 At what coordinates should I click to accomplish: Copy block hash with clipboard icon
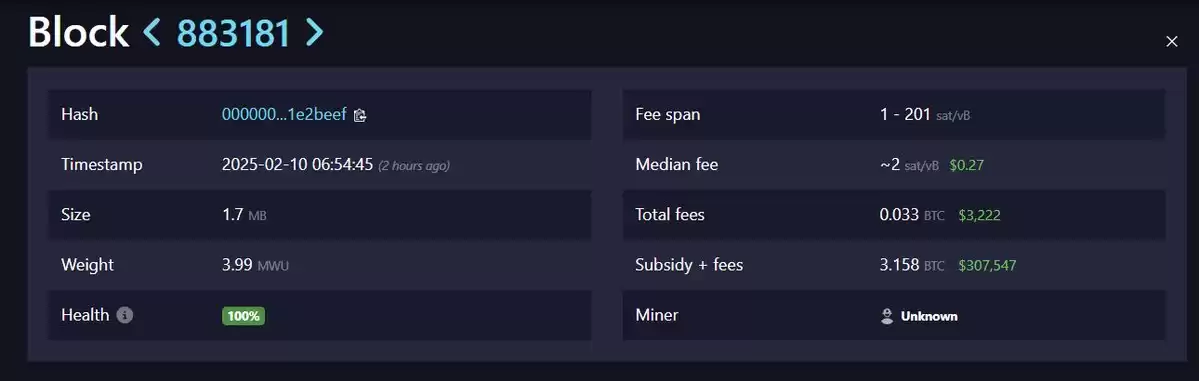(x=360, y=115)
